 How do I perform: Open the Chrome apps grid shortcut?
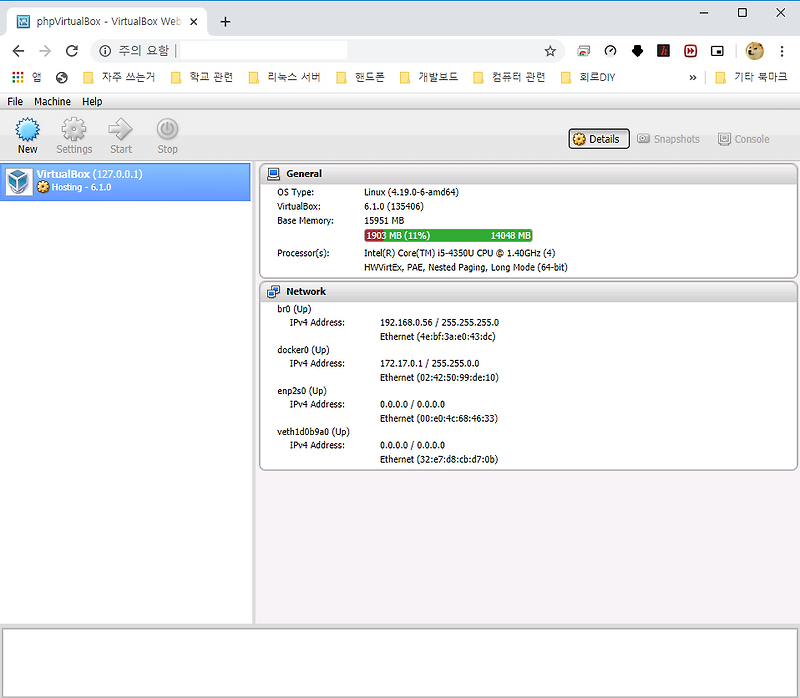(18, 77)
